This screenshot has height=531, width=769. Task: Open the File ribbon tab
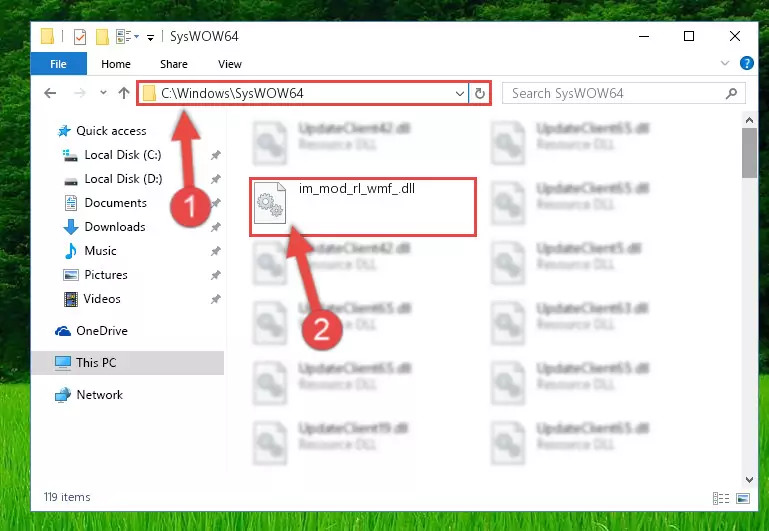click(58, 64)
